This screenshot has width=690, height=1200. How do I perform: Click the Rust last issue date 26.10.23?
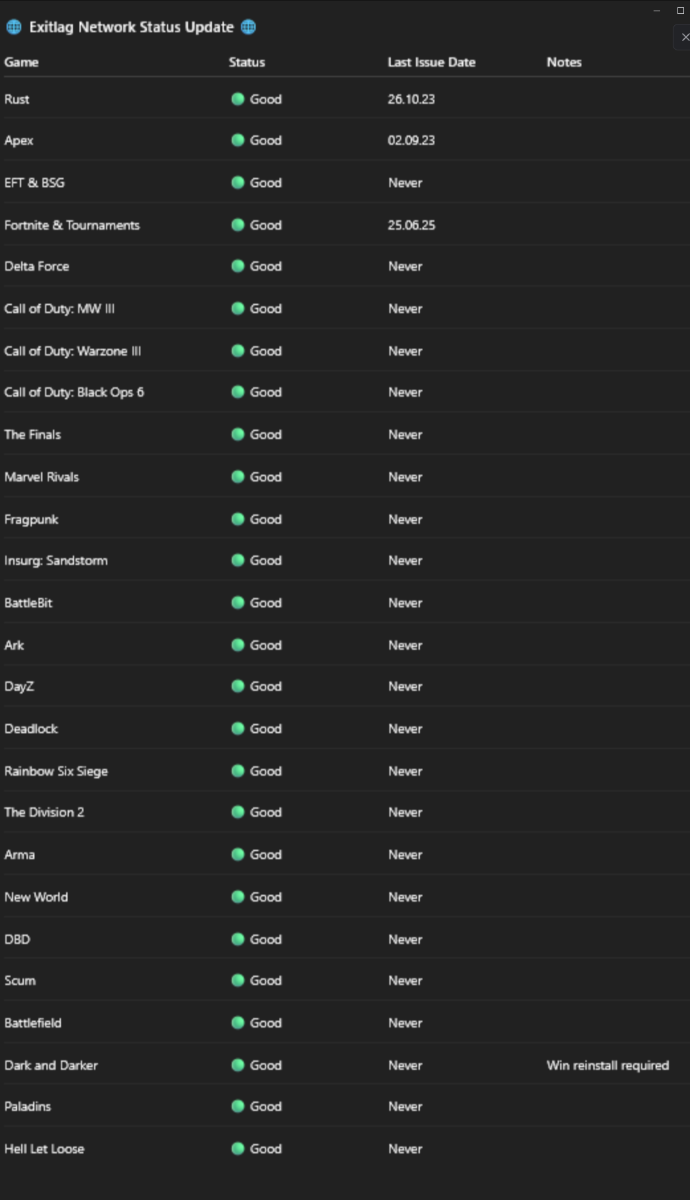(x=412, y=99)
